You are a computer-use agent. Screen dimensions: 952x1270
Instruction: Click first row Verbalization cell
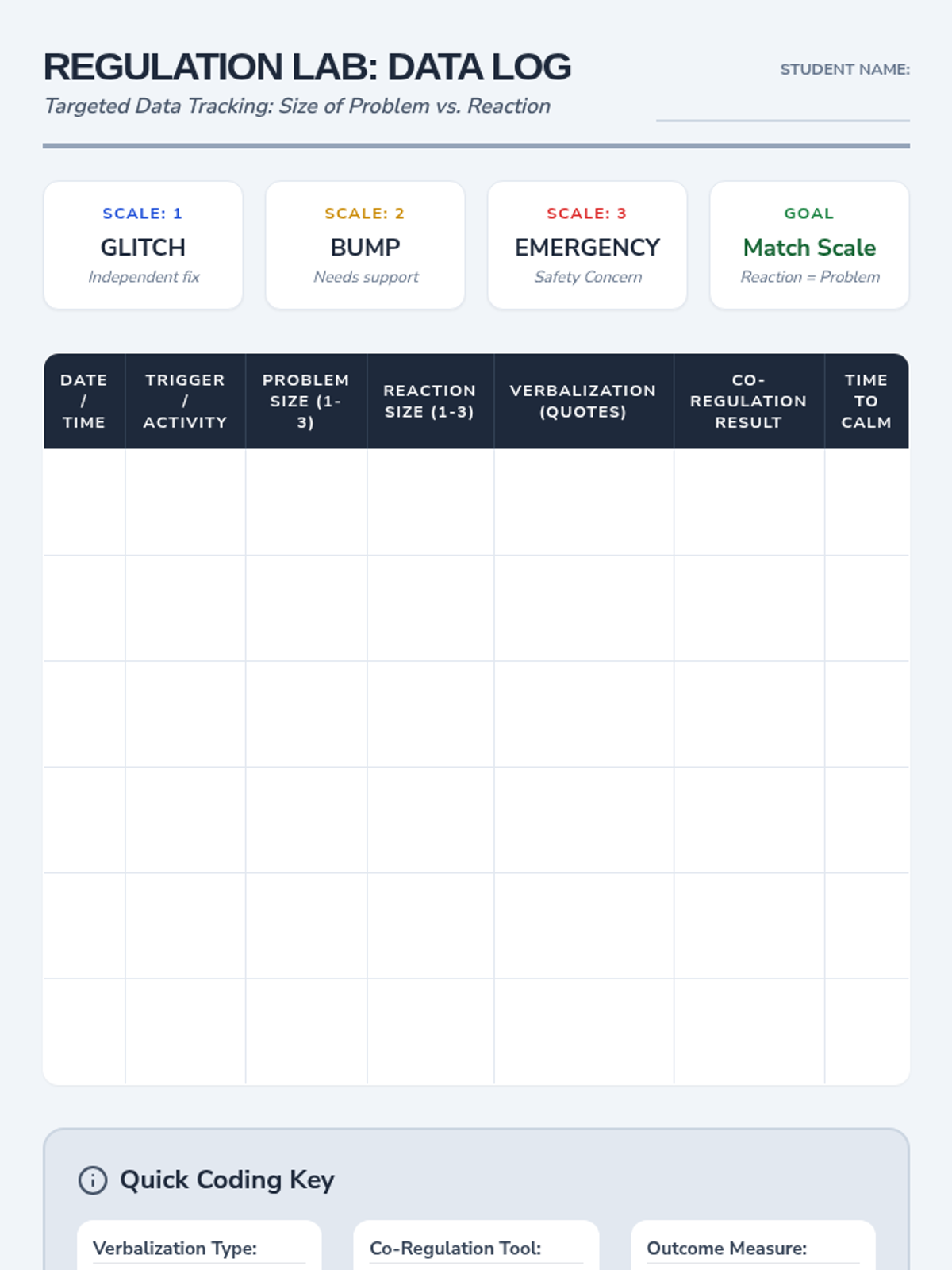coord(583,502)
